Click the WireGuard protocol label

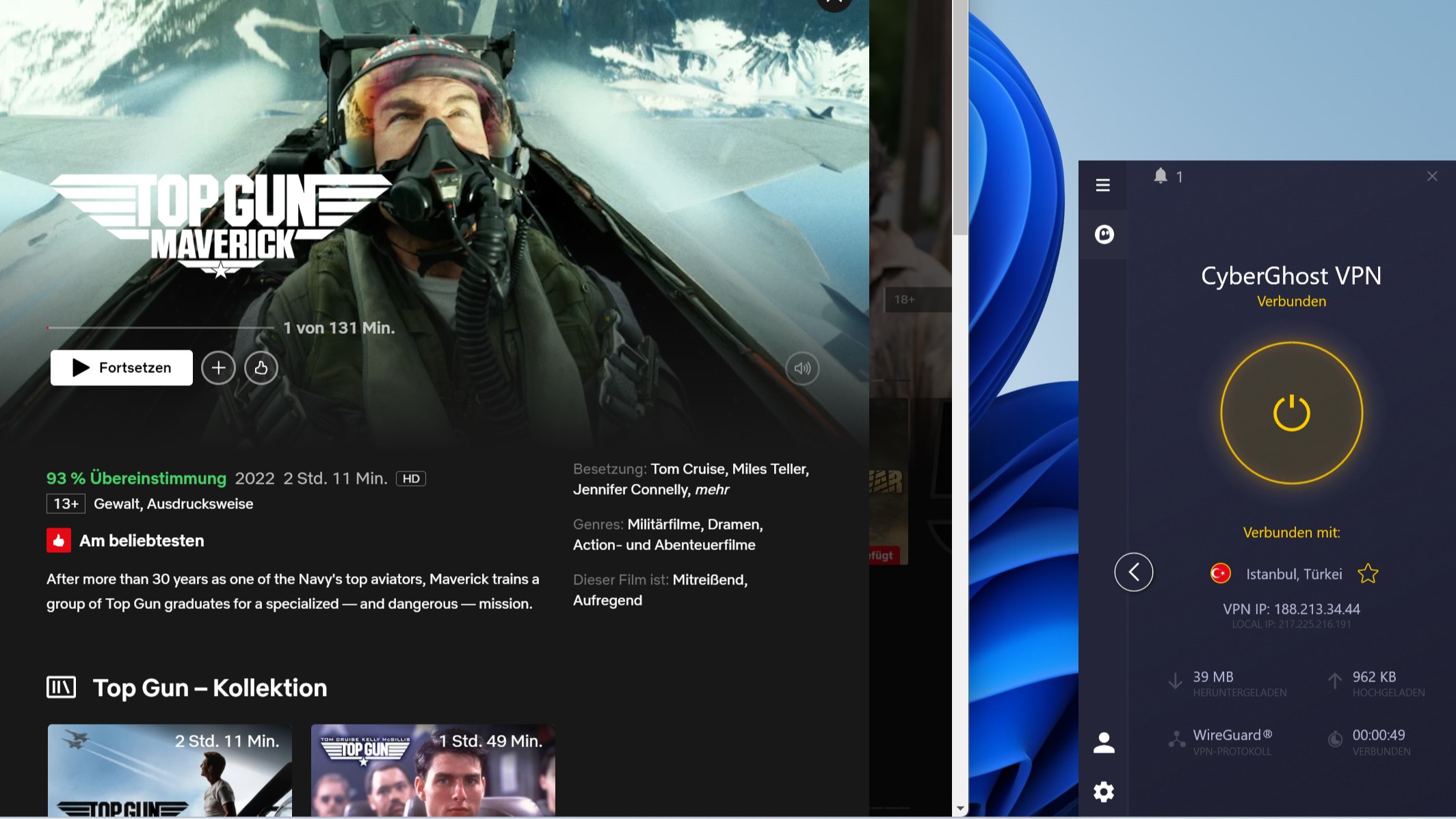(1232, 735)
